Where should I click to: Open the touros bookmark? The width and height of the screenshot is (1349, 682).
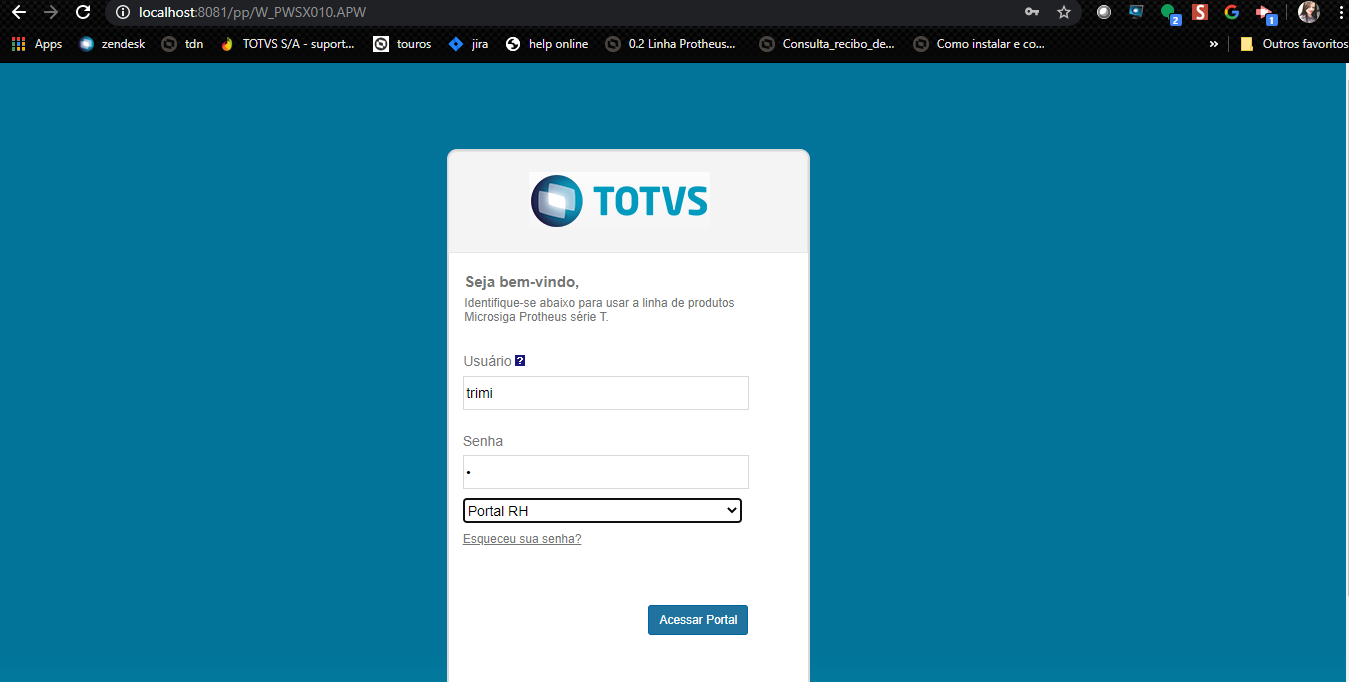[x=402, y=44]
